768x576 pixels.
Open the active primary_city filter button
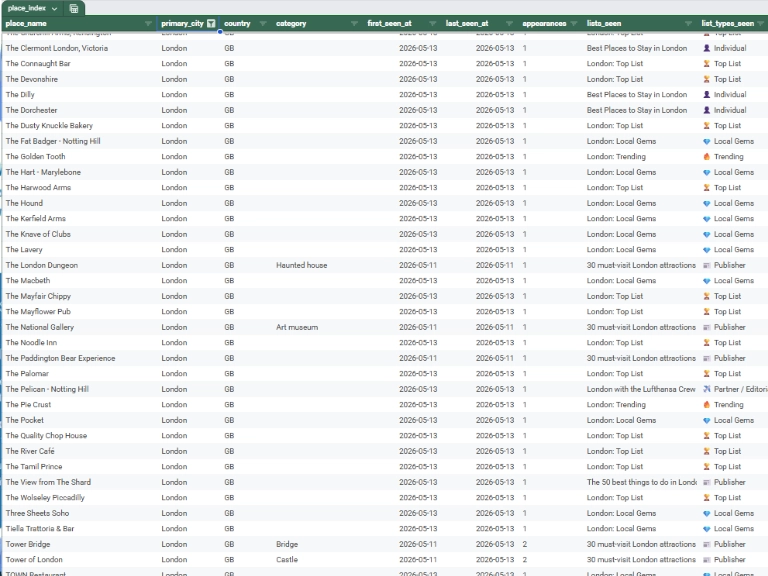(211, 24)
